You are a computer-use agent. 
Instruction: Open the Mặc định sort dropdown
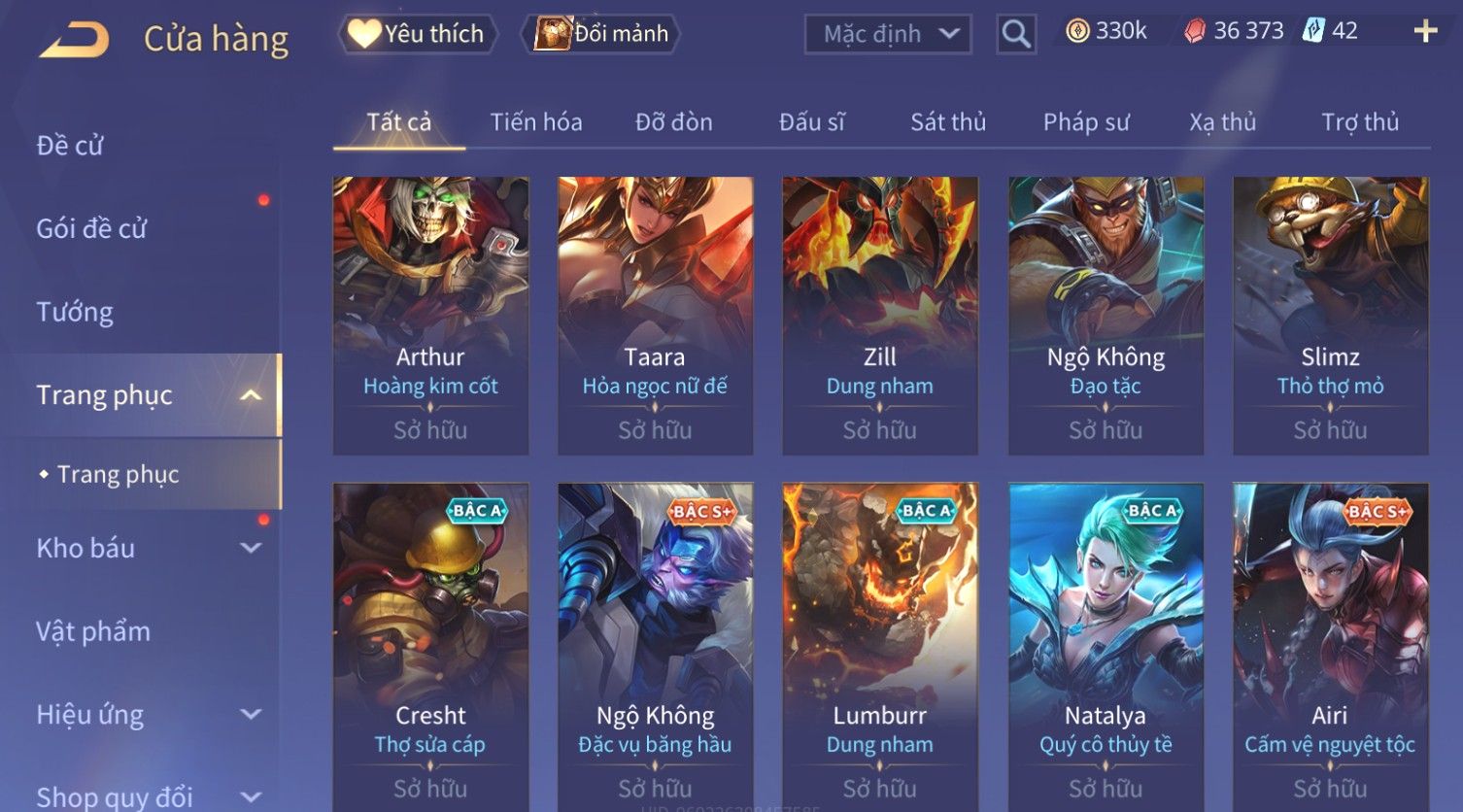[x=888, y=34]
